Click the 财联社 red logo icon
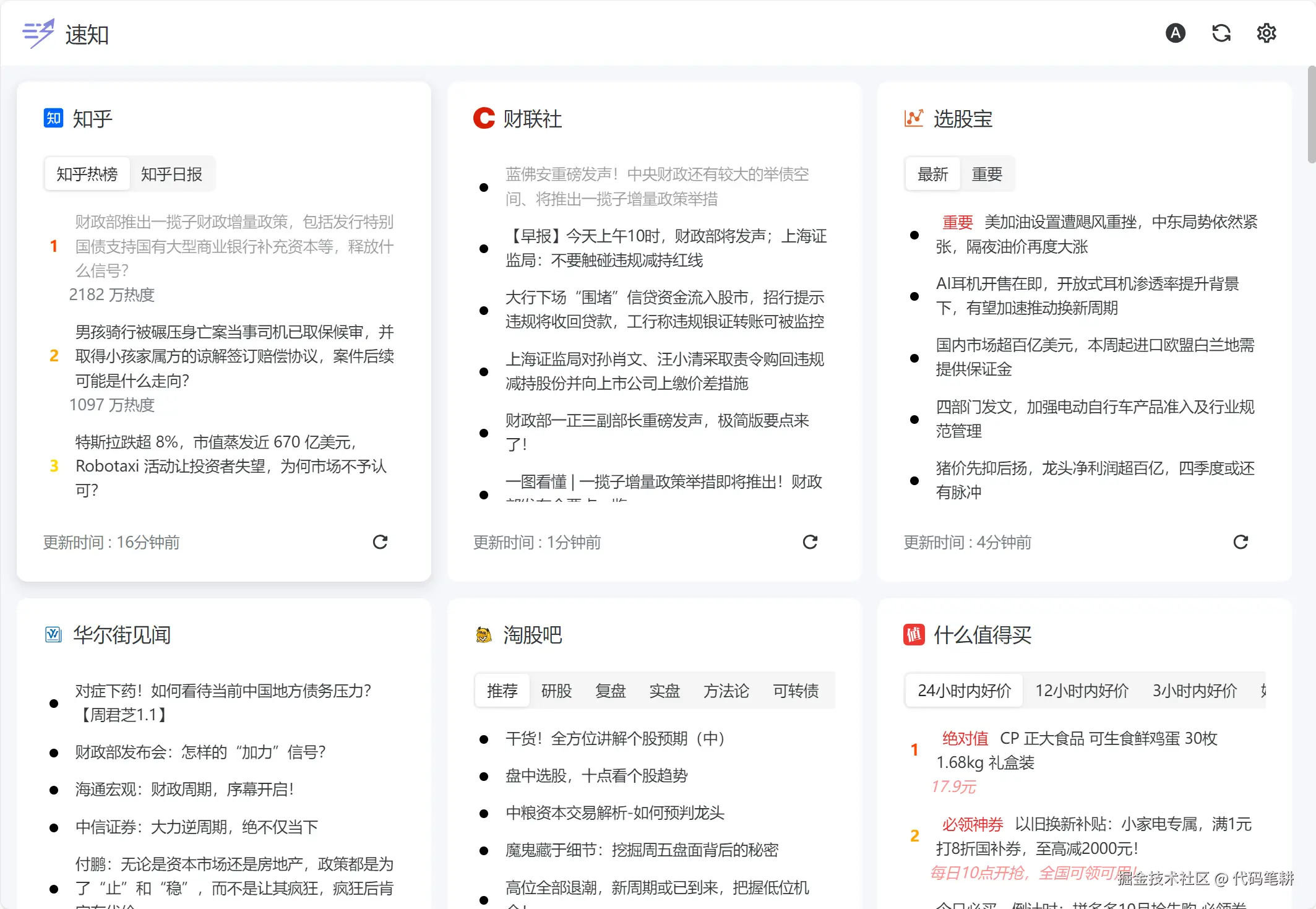The width and height of the screenshot is (1316, 909). coord(484,118)
